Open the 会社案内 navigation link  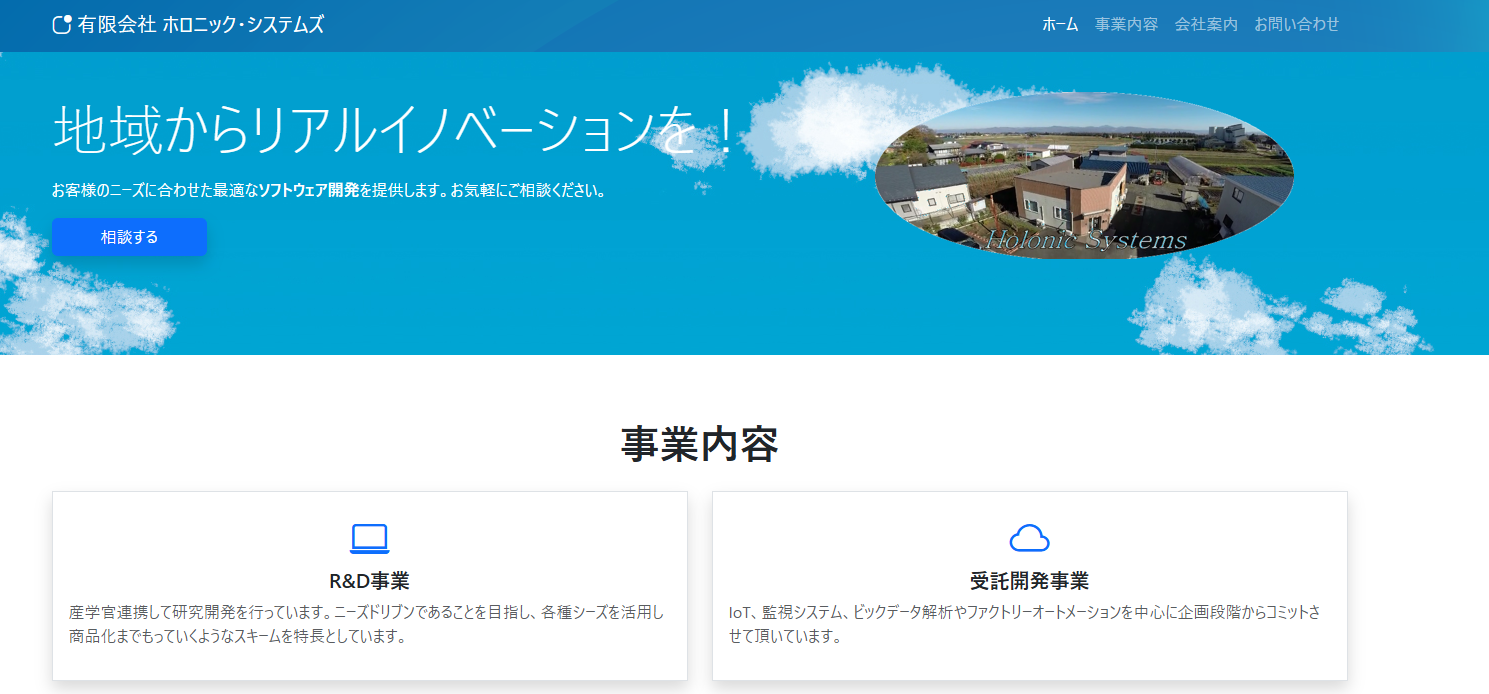click(1206, 24)
